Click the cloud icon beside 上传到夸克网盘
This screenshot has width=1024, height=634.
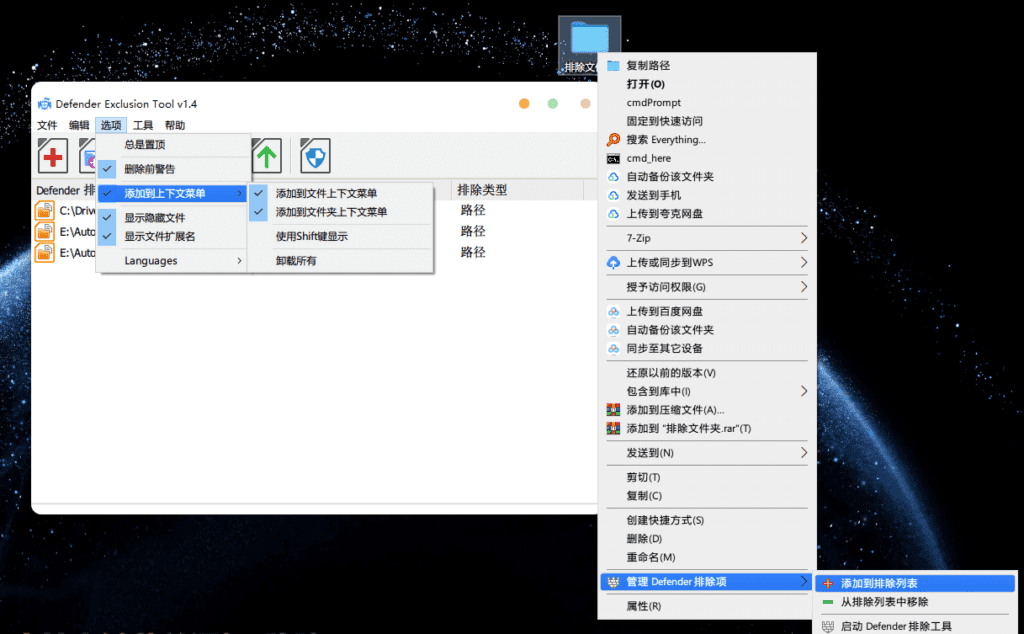click(x=613, y=214)
